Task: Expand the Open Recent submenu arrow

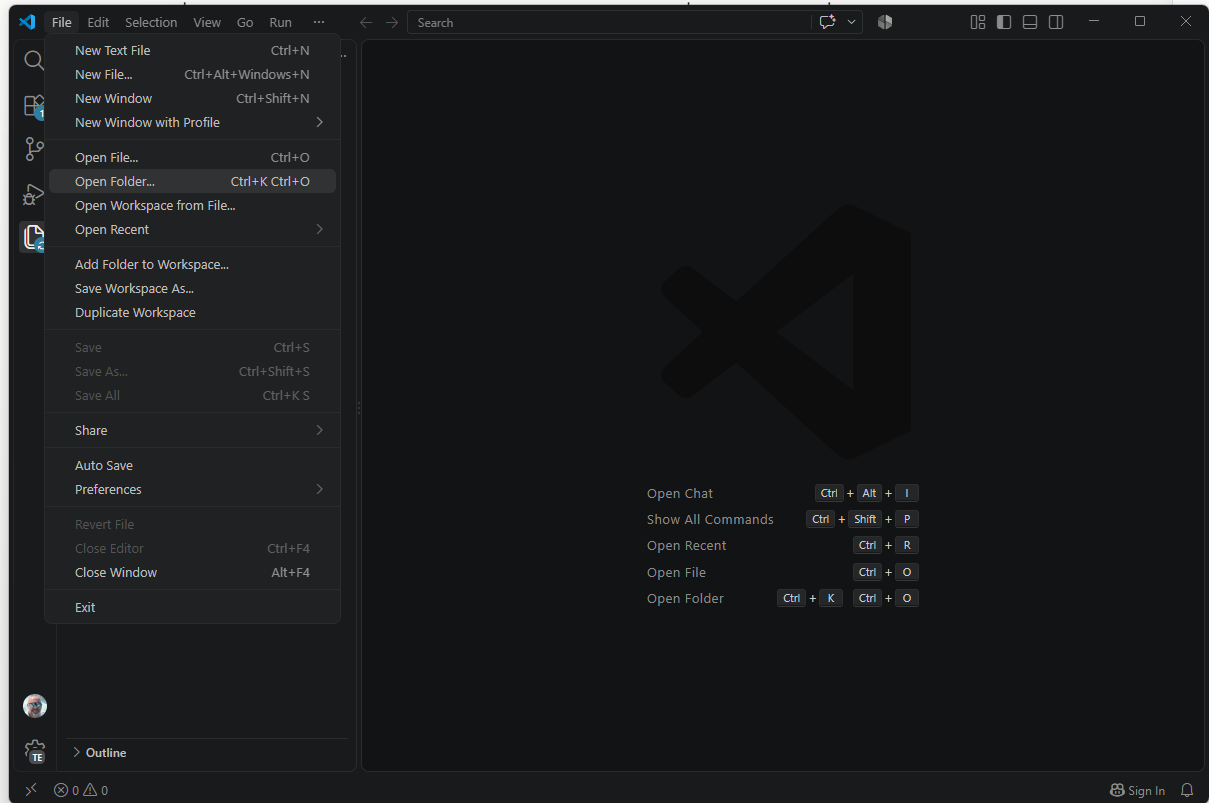Action: pos(320,229)
